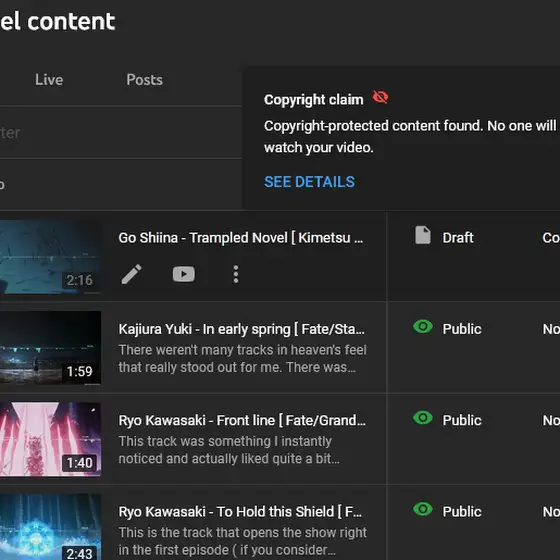Open Kajiura Yuki - In early spring title
The height and width of the screenshot is (560, 560).
242,329
